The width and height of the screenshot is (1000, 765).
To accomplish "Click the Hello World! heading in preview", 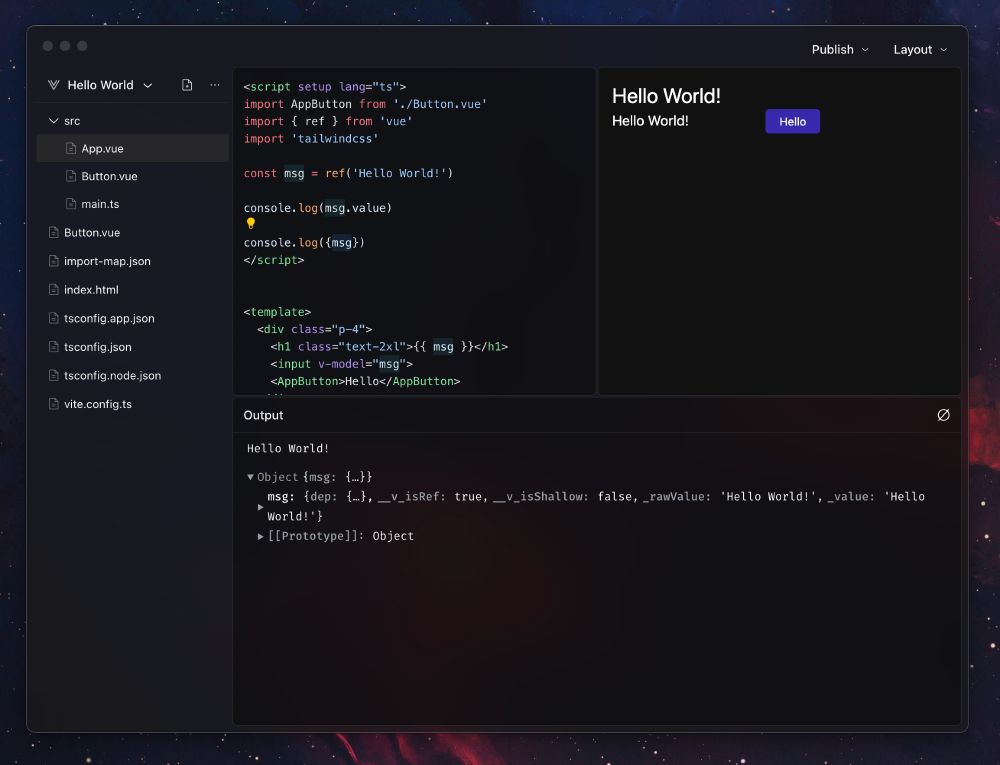I will (x=666, y=96).
